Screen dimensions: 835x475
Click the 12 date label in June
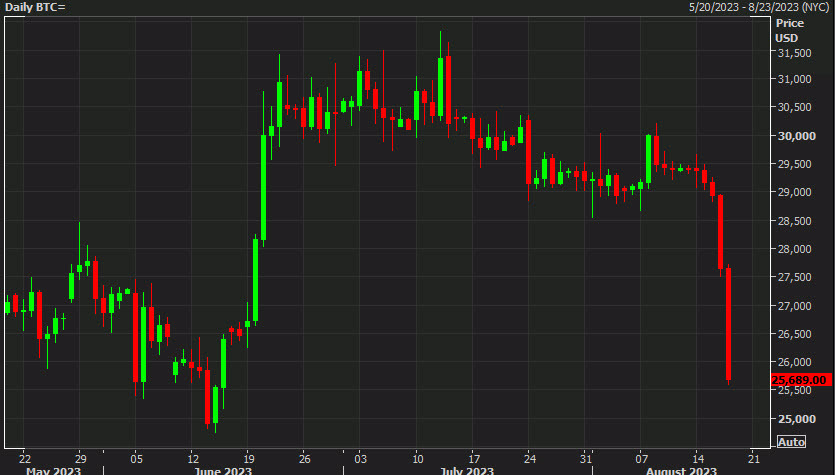click(193, 459)
